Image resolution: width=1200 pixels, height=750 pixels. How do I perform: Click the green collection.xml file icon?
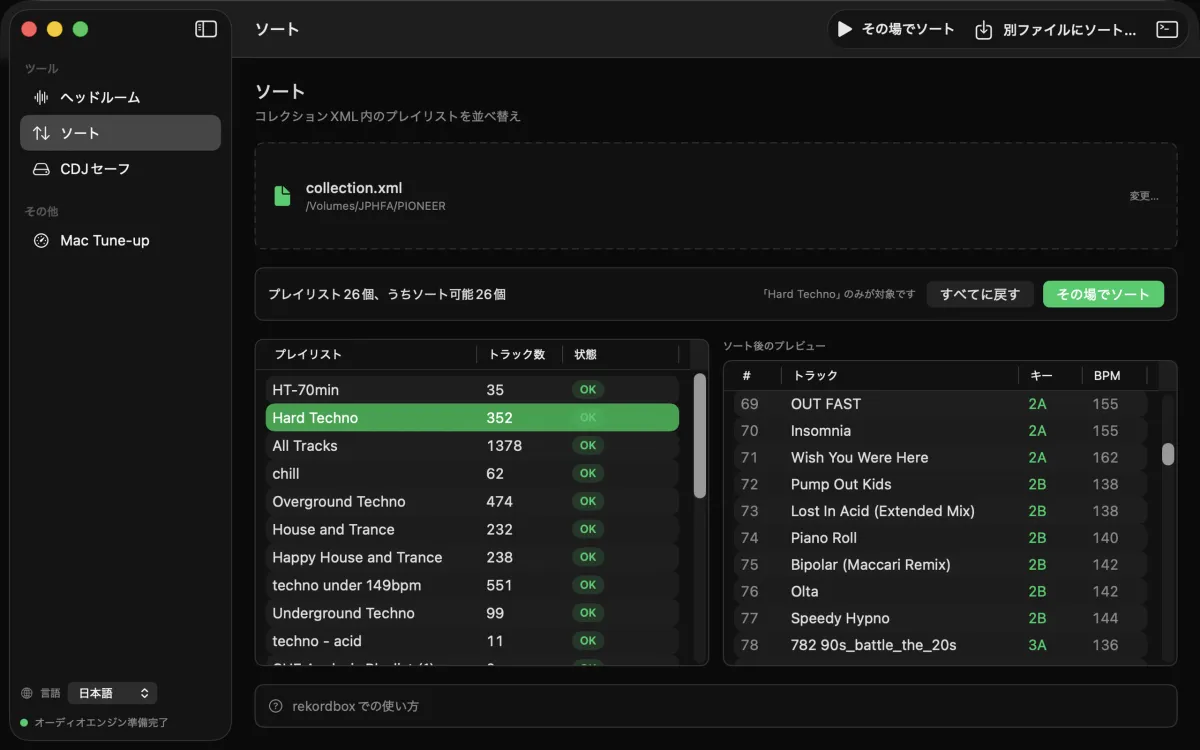click(283, 196)
